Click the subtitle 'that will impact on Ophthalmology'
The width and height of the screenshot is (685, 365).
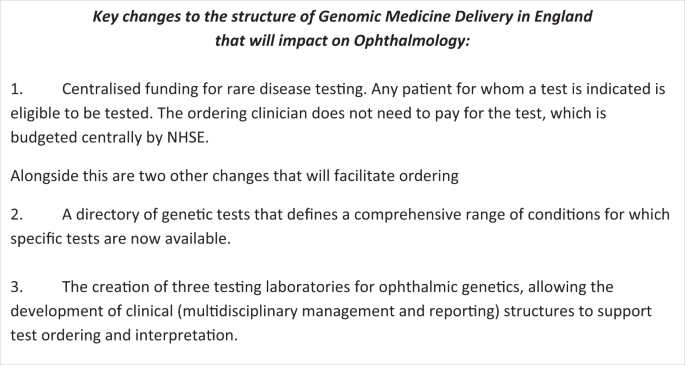click(340, 41)
